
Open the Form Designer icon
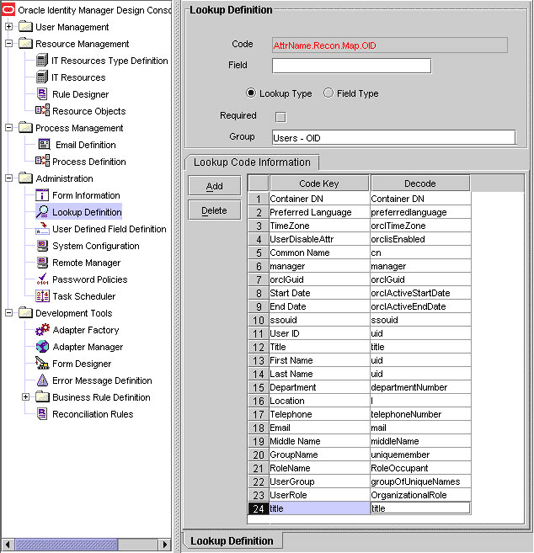pyautogui.click(x=42, y=363)
